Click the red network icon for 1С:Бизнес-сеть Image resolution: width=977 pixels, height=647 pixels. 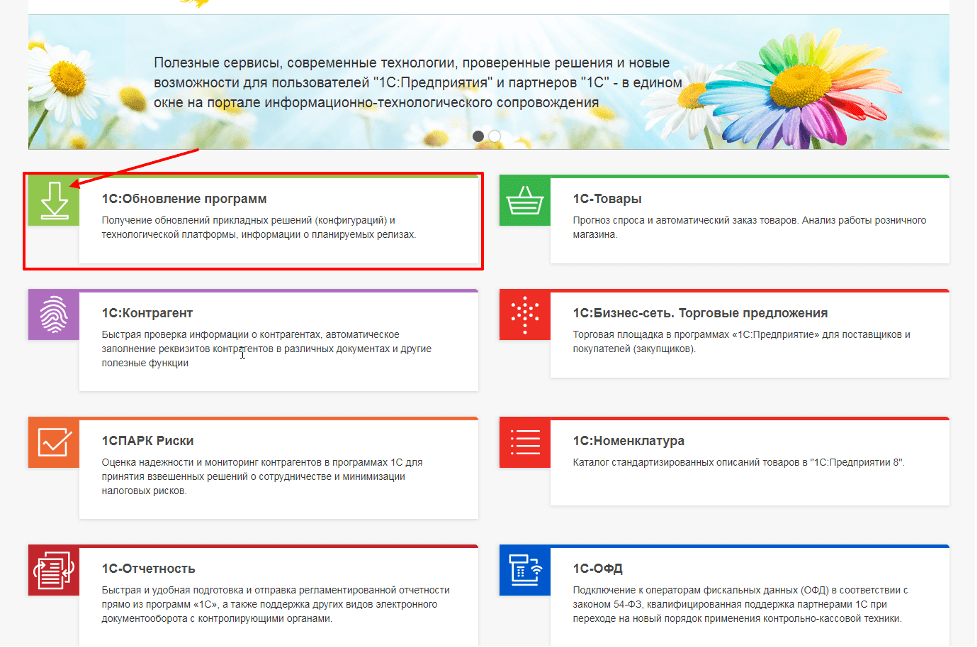(x=524, y=315)
